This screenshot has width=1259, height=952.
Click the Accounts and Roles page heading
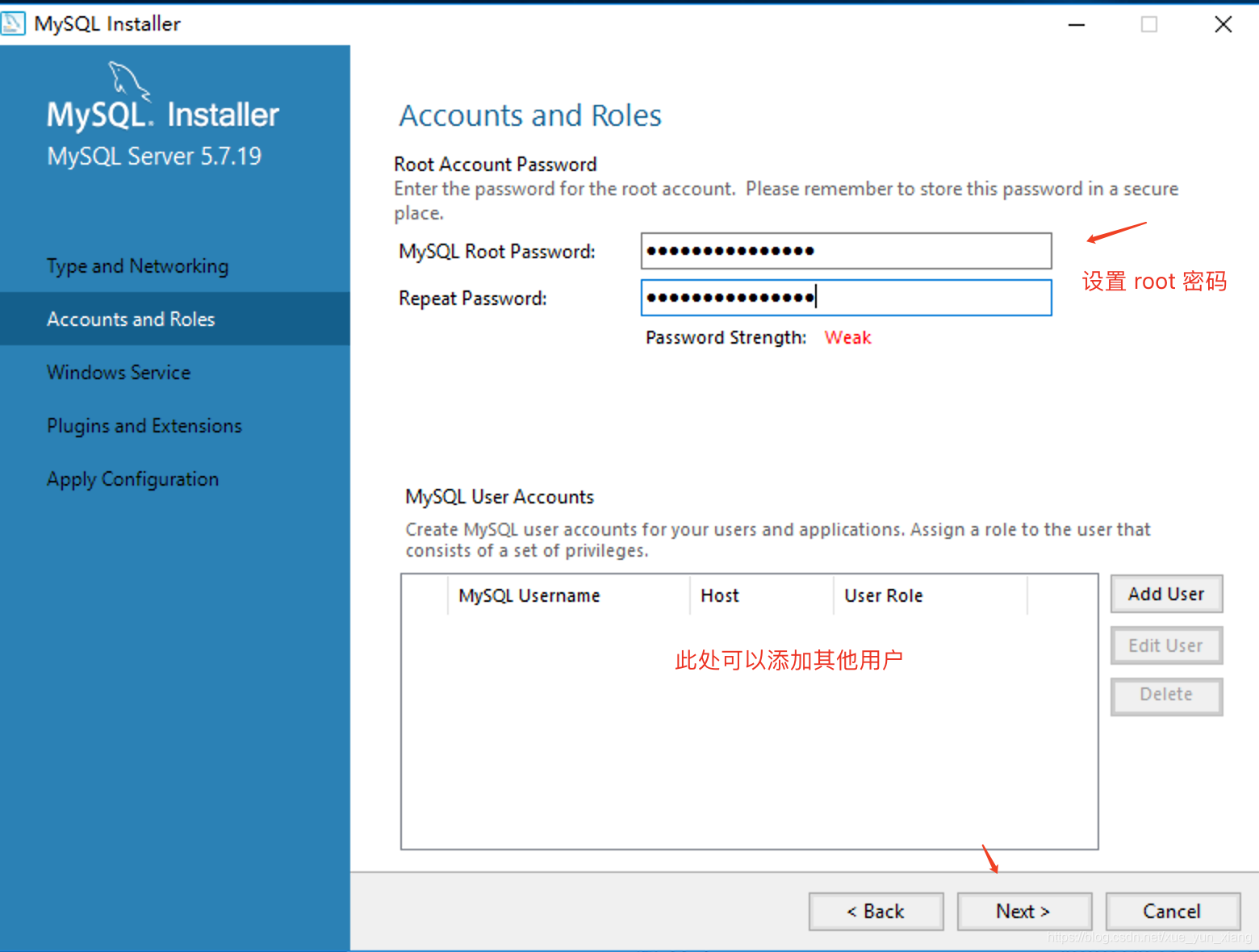[530, 115]
